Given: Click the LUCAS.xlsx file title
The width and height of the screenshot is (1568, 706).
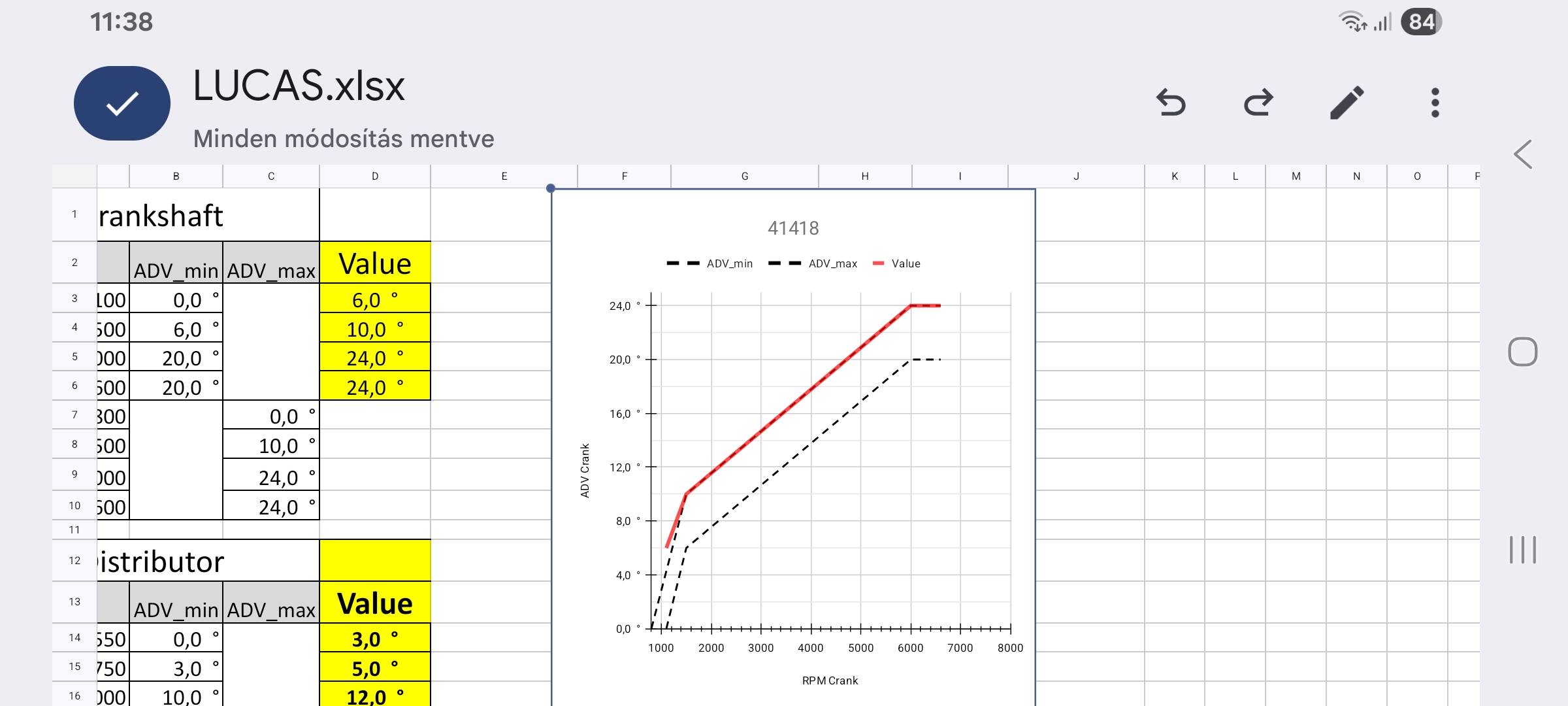Looking at the screenshot, I should click(299, 86).
